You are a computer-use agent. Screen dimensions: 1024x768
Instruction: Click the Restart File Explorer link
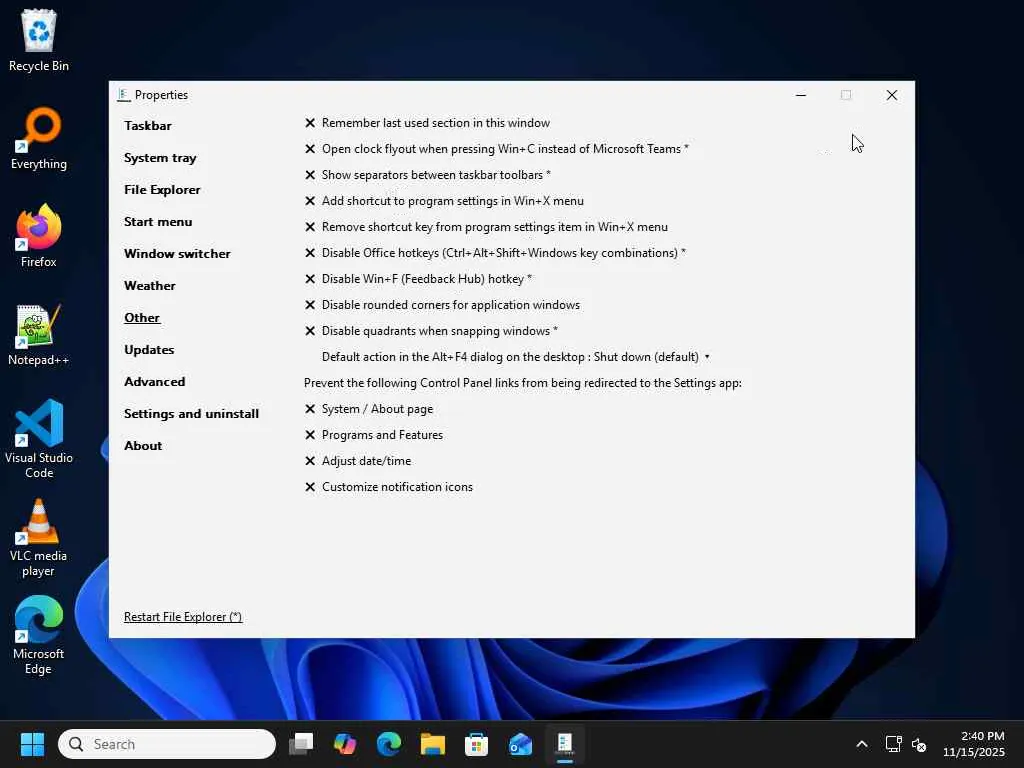(x=183, y=616)
